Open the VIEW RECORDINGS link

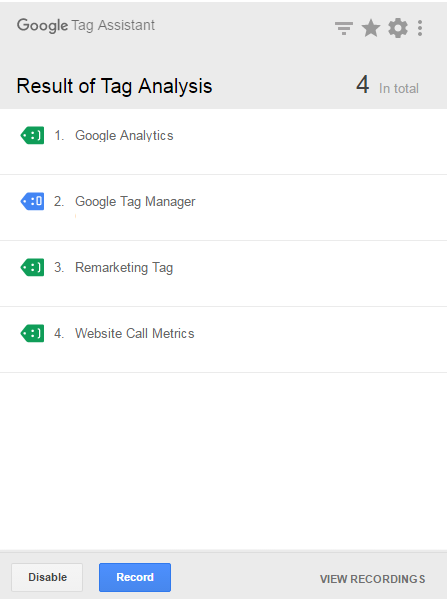372,579
